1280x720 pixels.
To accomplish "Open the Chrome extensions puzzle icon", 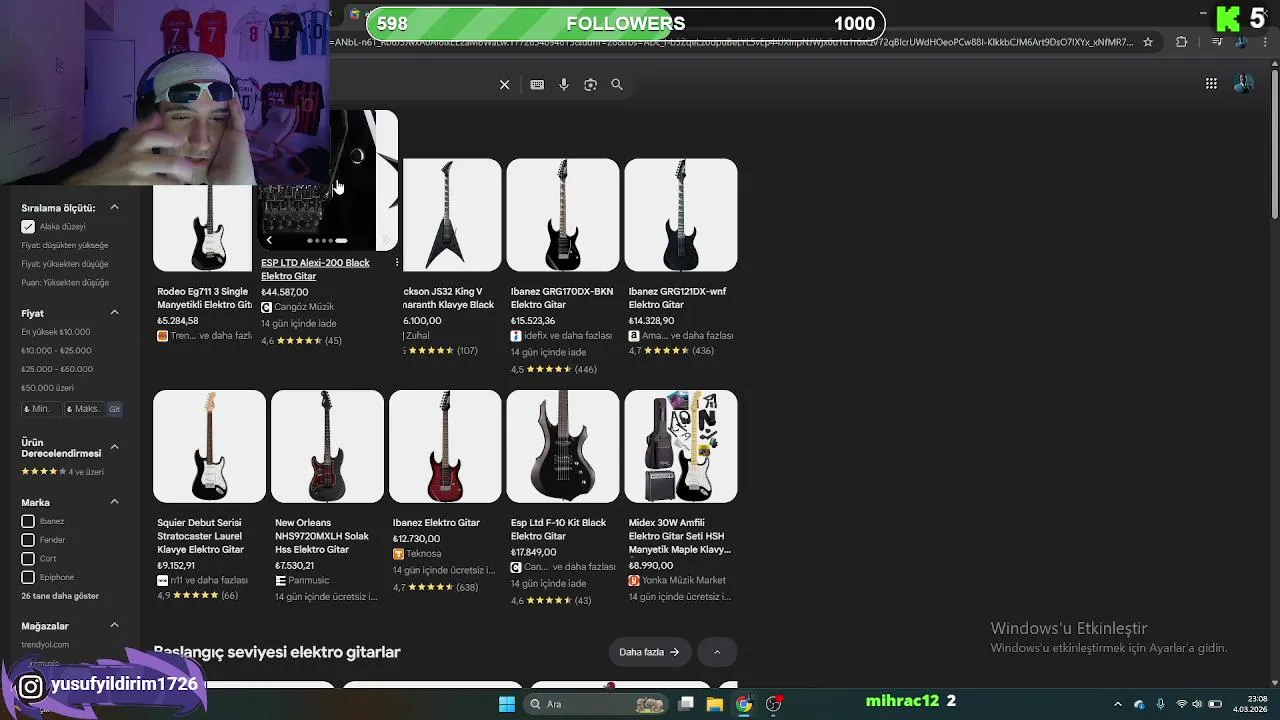I will tap(1182, 42).
